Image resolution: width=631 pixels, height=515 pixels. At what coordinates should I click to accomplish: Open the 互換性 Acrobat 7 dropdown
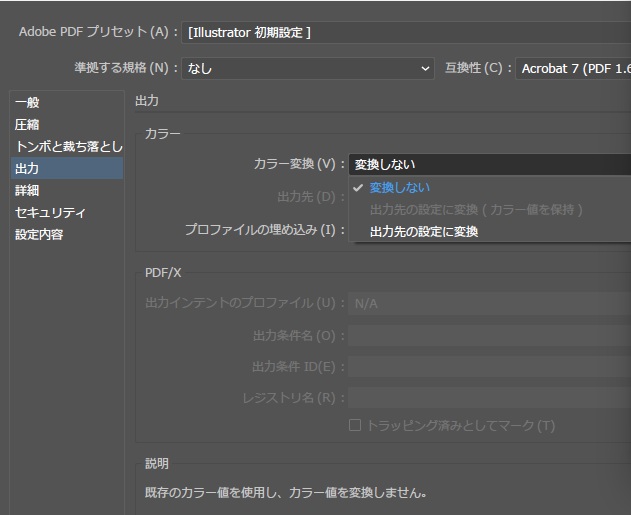[x=573, y=68]
